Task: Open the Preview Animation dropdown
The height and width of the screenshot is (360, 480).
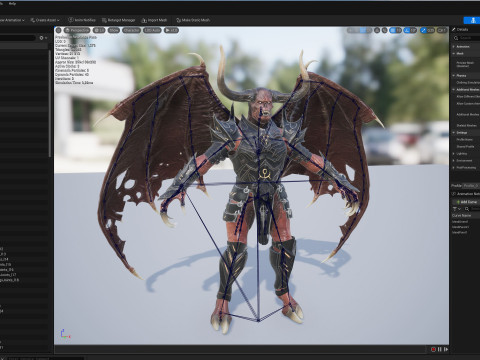Action: click(12, 20)
